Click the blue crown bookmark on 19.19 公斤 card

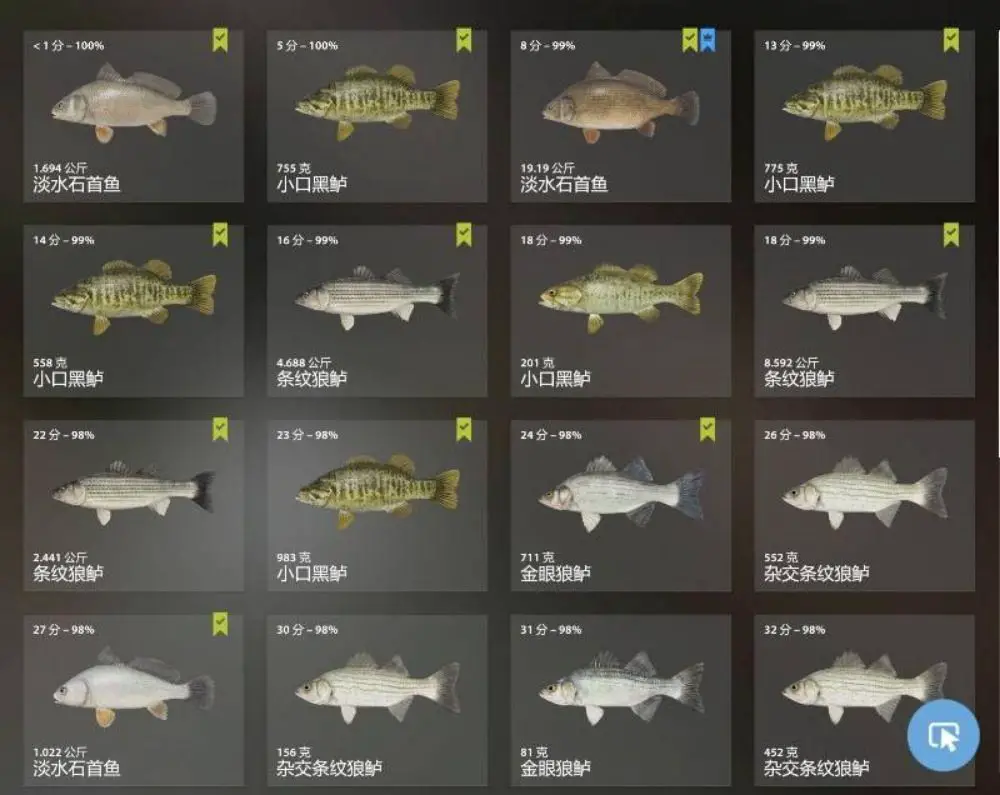(x=707, y=40)
